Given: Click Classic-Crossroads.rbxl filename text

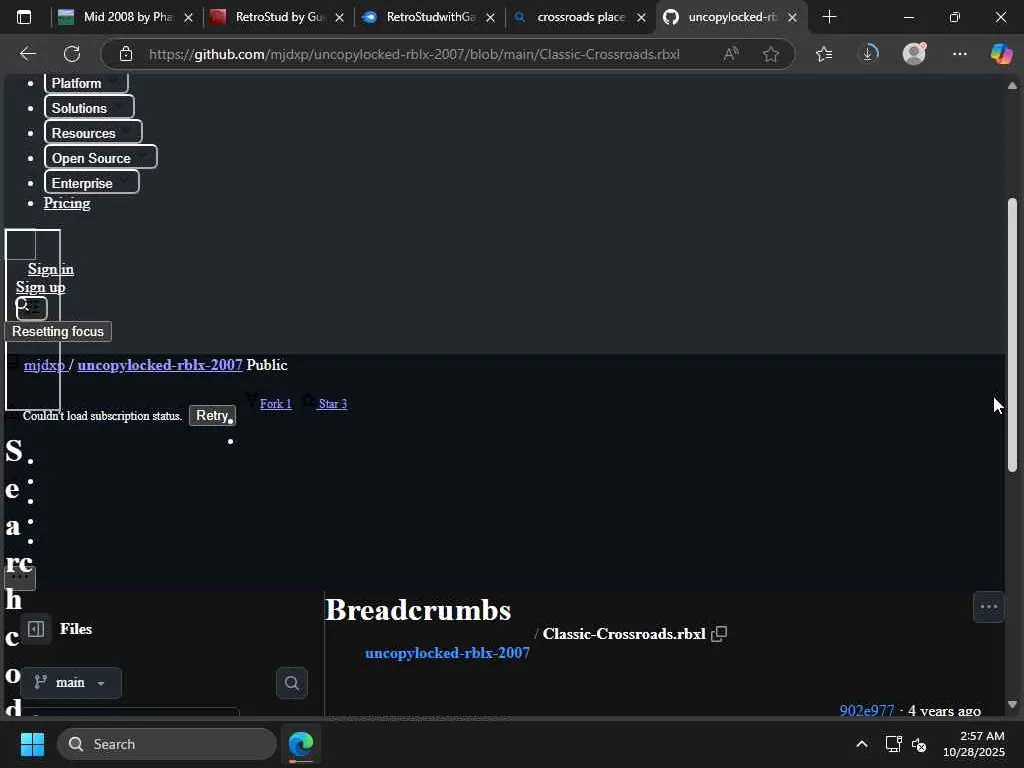Looking at the screenshot, I should click(624, 634).
